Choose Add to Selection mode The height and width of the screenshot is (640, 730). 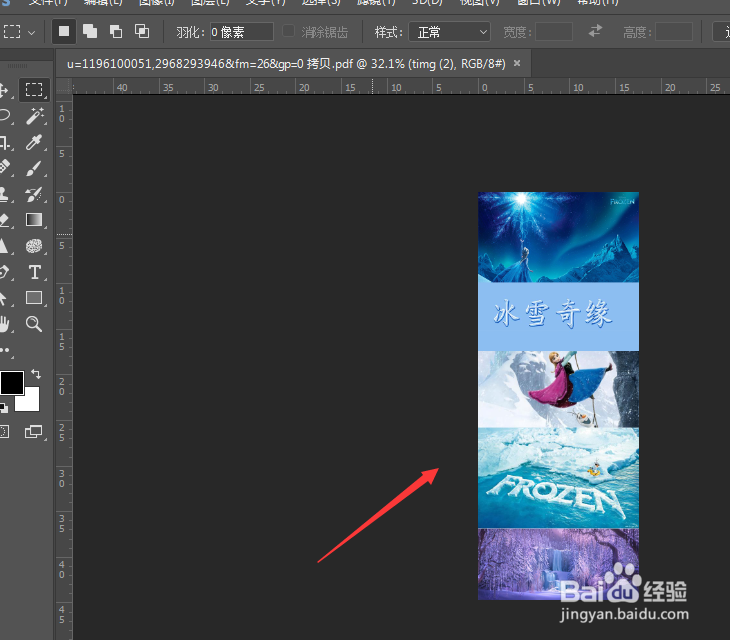pyautogui.click(x=90, y=32)
